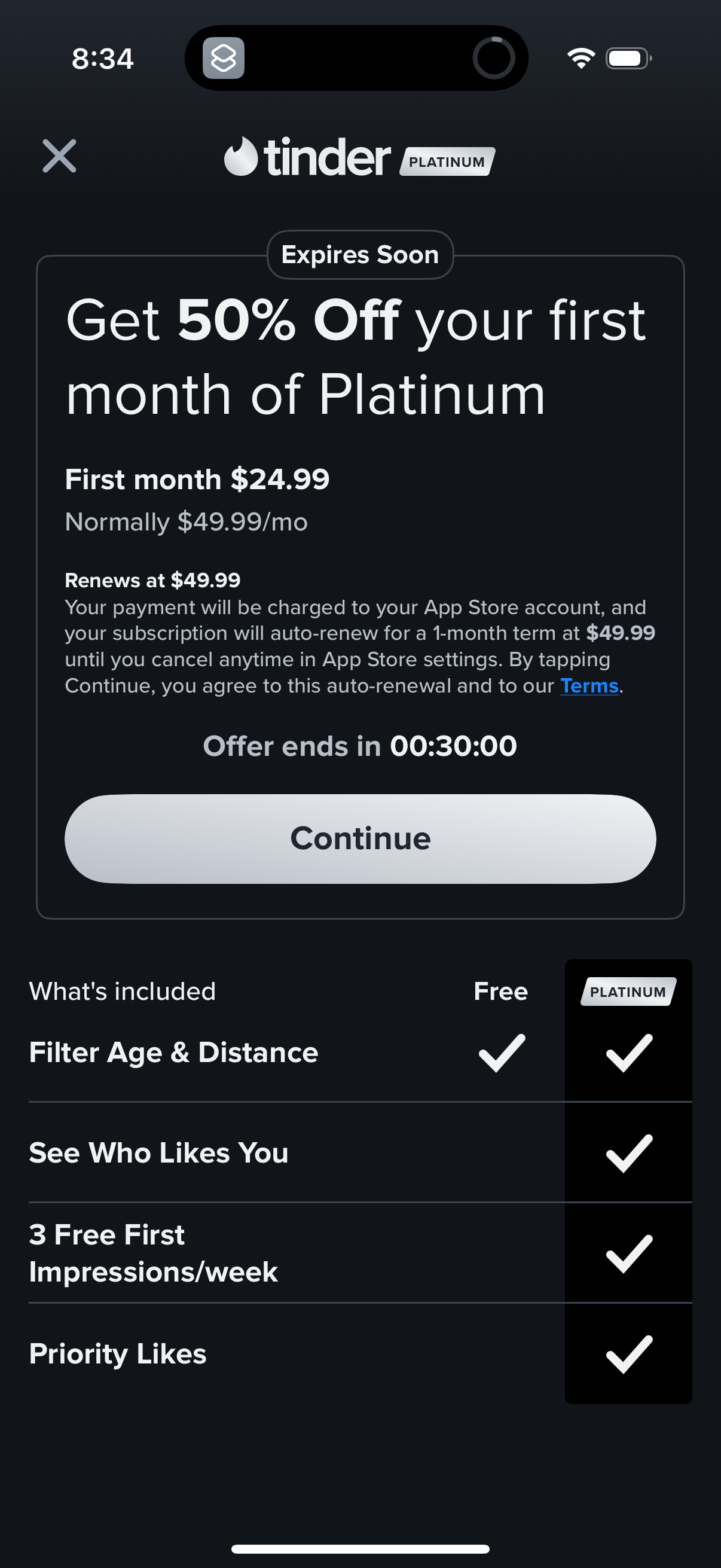The image size is (721, 1568).
Task: Tap the Free checkmark for Filter Age & Distance
Action: (502, 1053)
